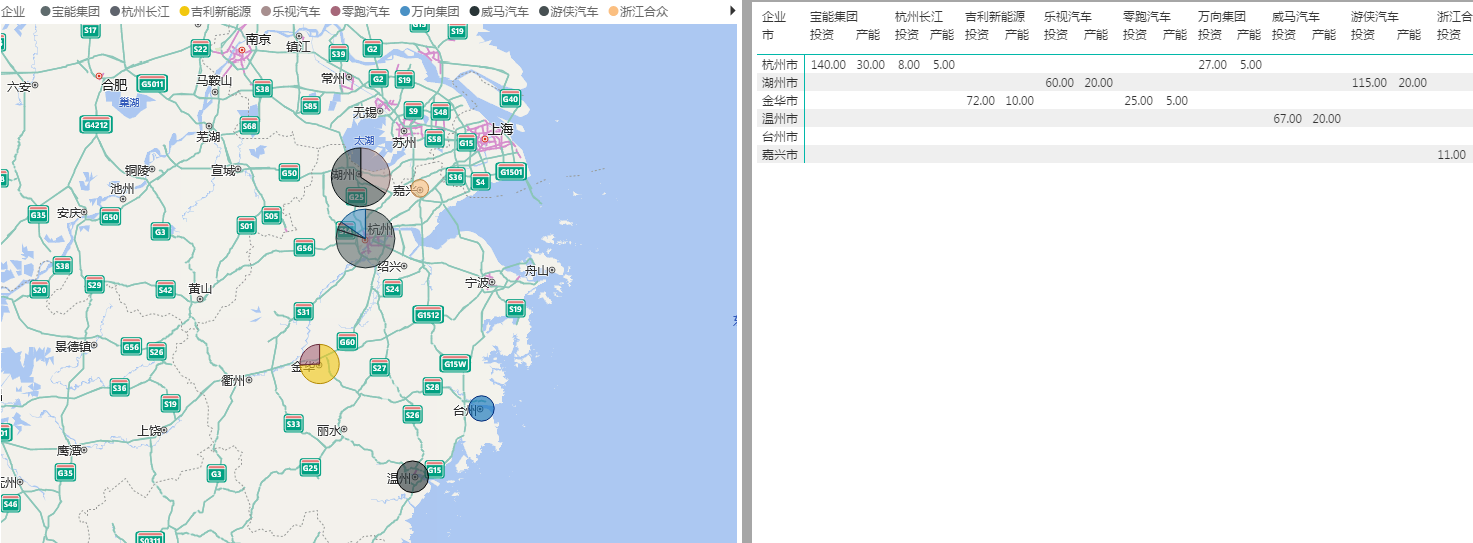Click the 杭州市 row header
Image resolution: width=1473 pixels, height=543 pixels.
click(x=779, y=65)
